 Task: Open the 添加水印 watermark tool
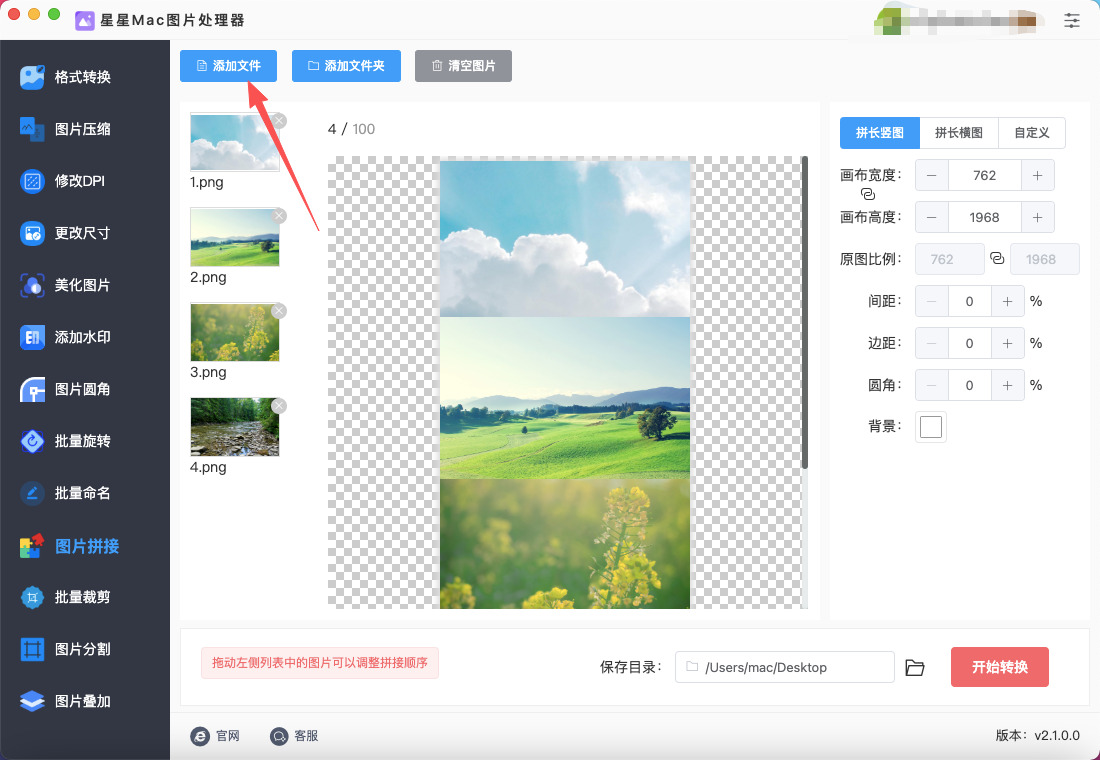pyautogui.click(x=67, y=337)
